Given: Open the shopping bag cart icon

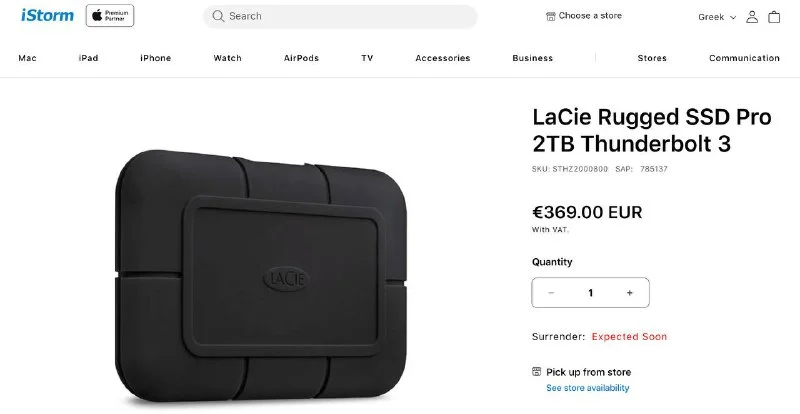Looking at the screenshot, I should [774, 17].
